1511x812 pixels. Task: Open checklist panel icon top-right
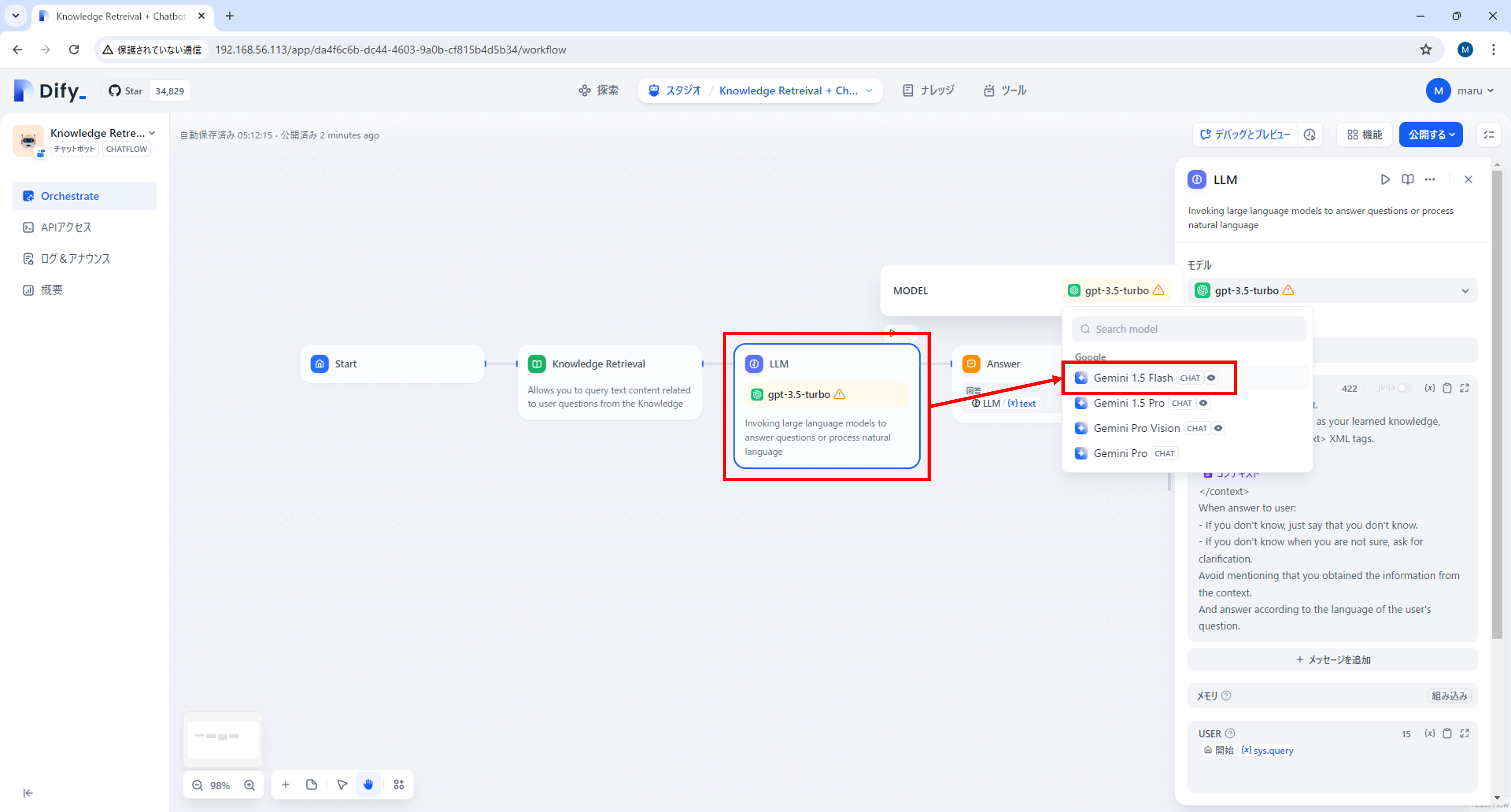(1489, 135)
